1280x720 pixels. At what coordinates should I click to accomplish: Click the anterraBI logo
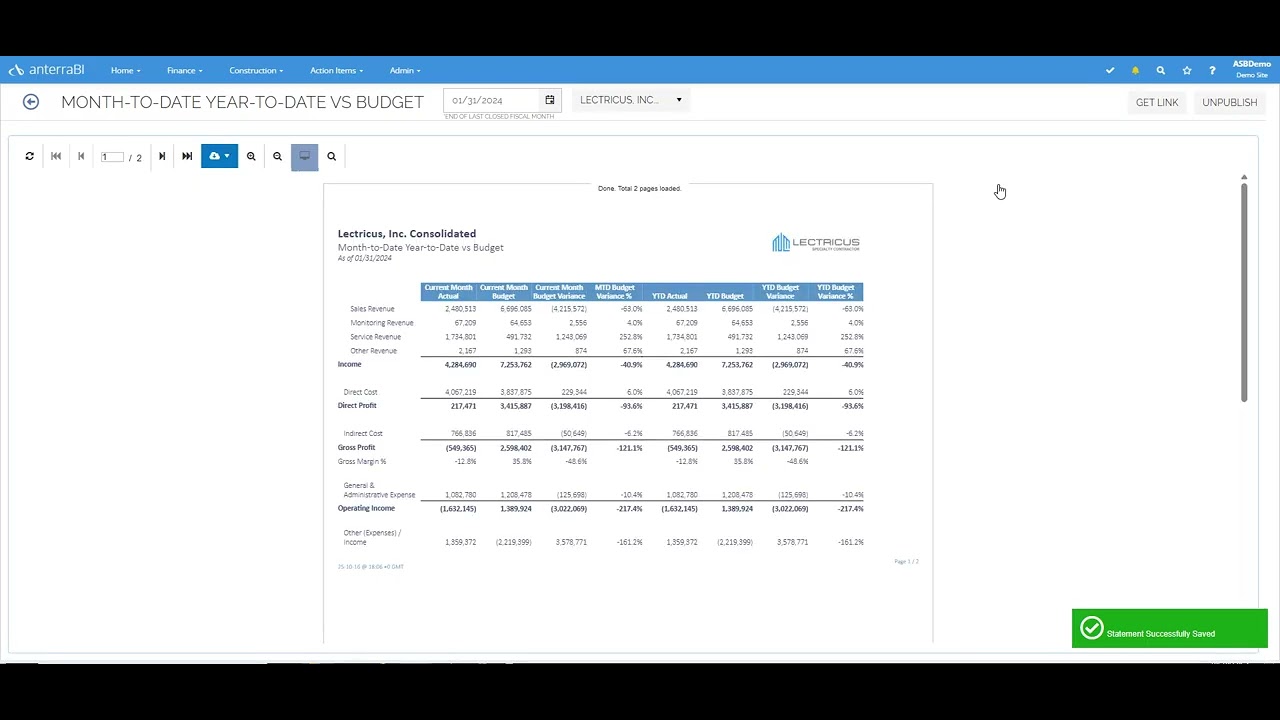46,70
